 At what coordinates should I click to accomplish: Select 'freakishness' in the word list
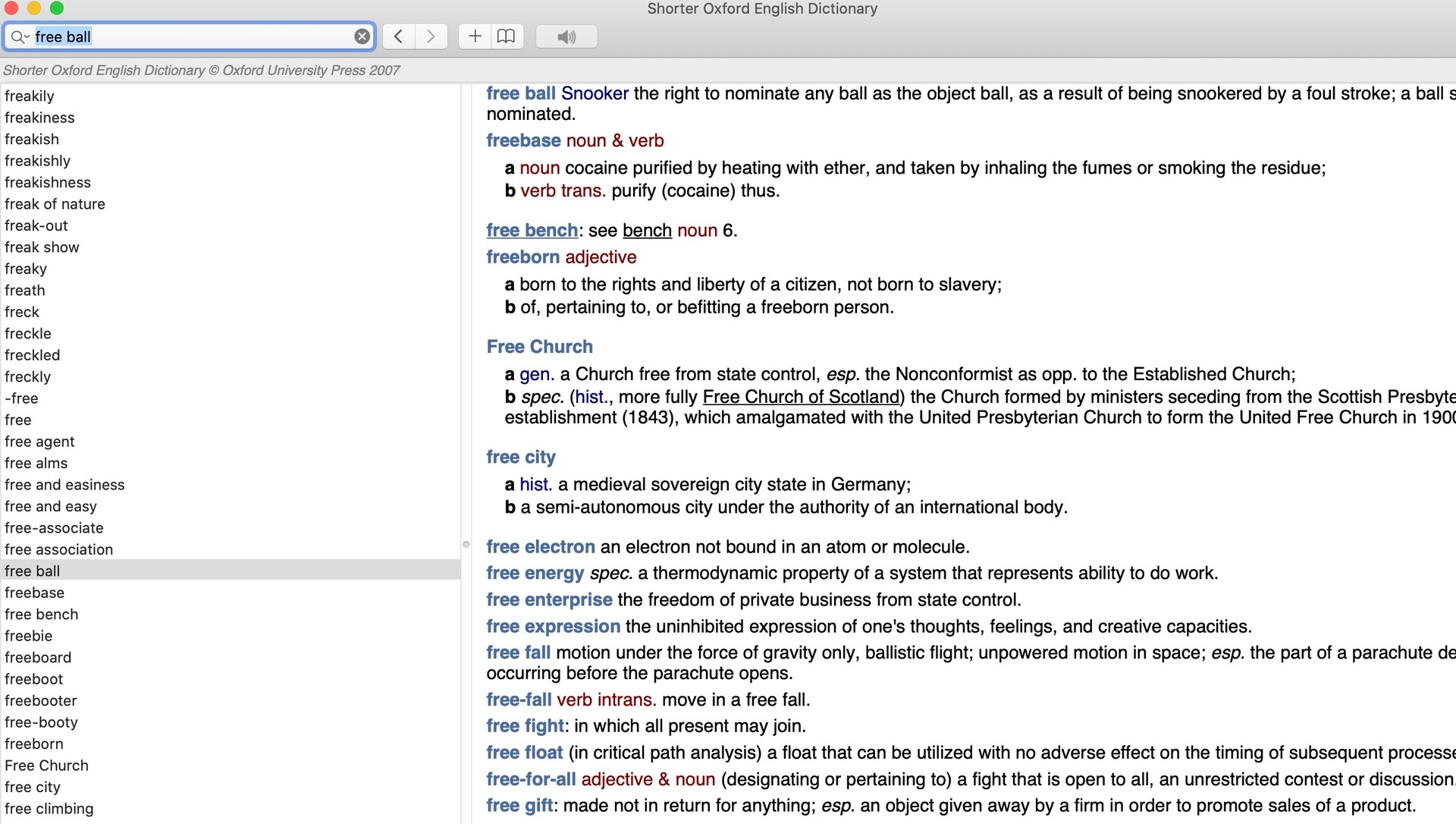point(231,182)
